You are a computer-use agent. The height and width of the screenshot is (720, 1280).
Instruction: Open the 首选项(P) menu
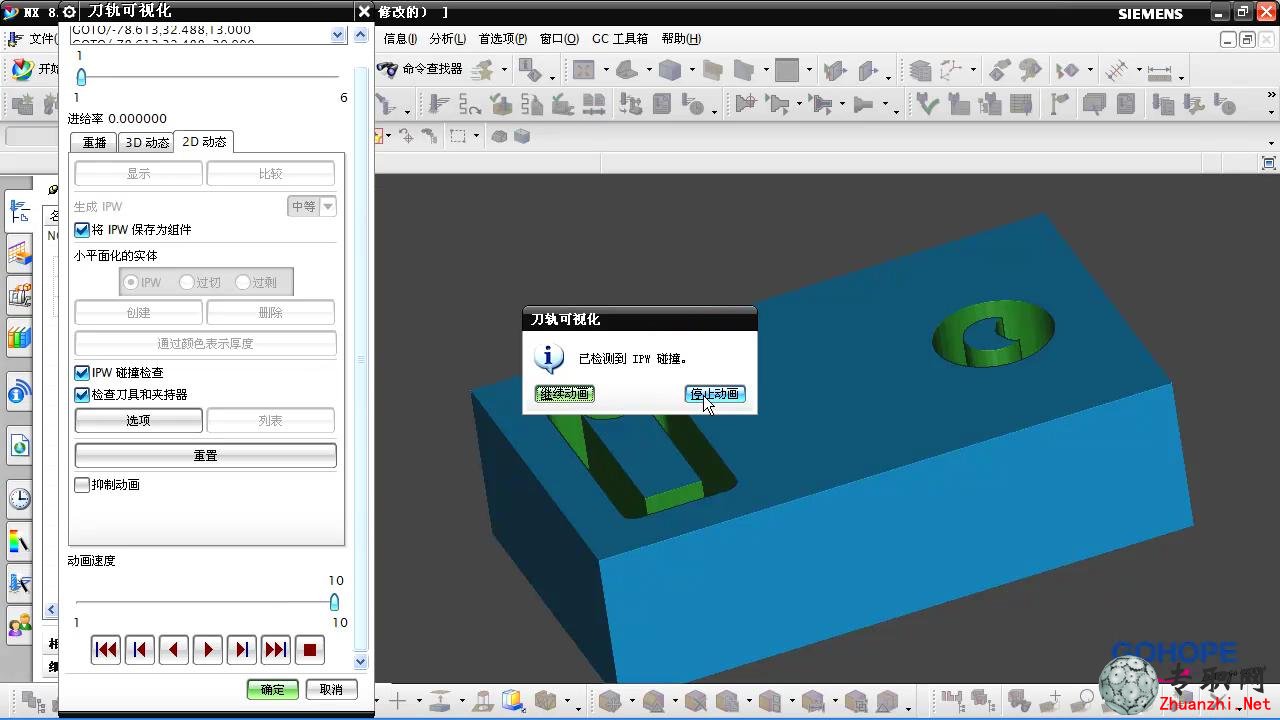[502, 39]
